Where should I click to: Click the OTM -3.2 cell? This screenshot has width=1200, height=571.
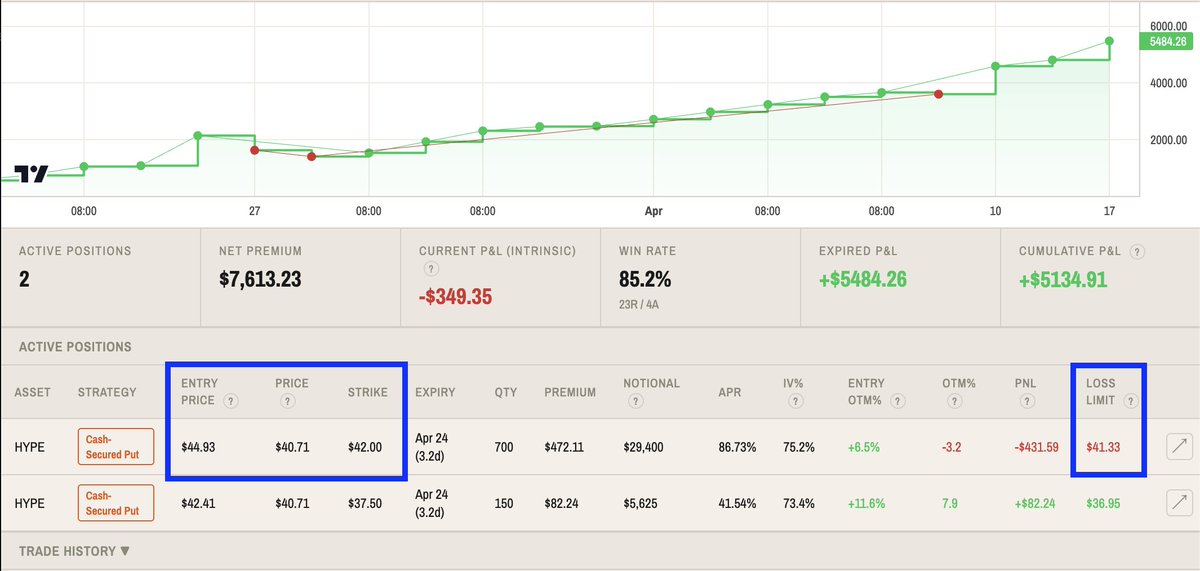point(951,447)
